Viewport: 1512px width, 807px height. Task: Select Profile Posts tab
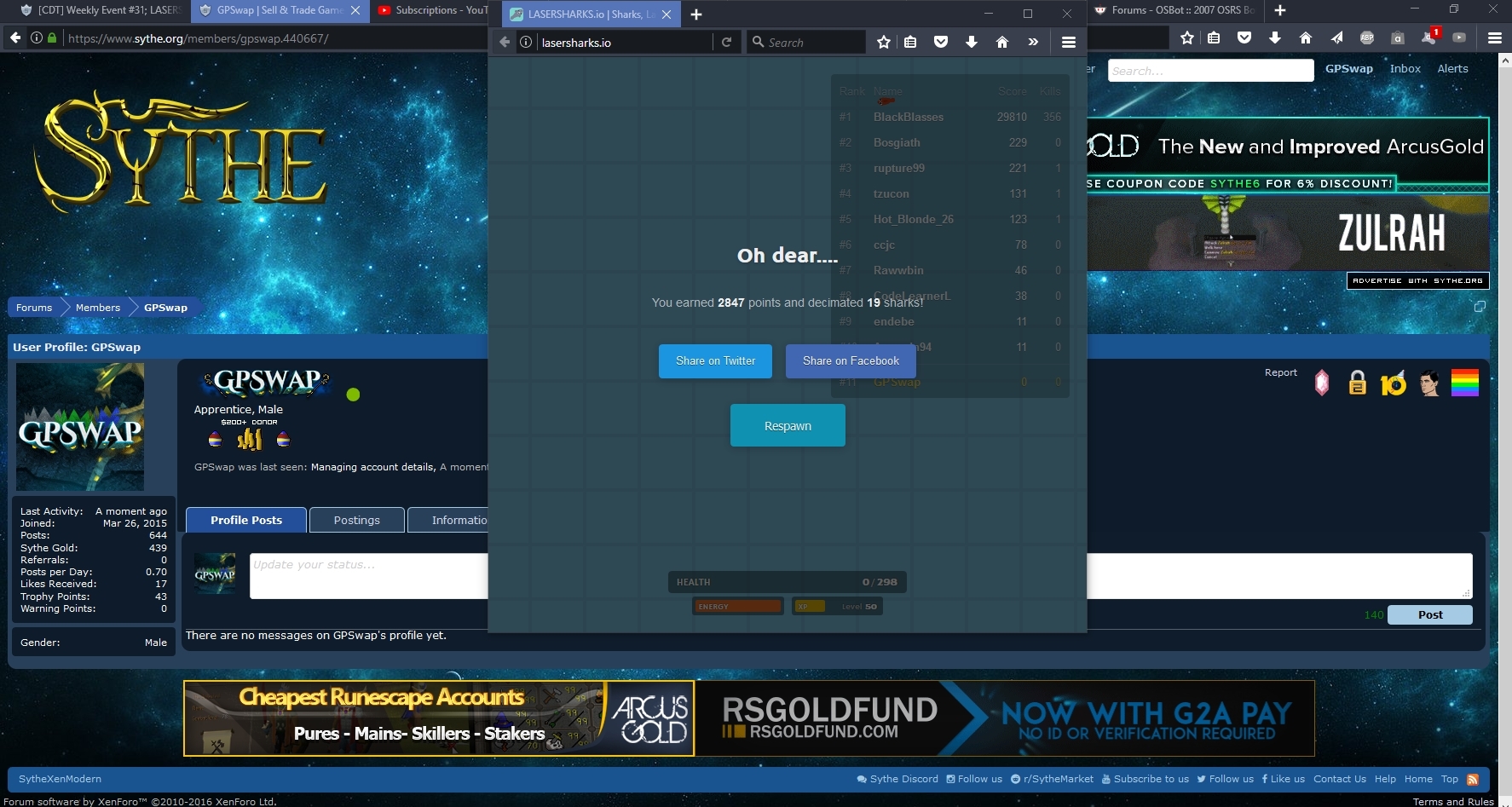246,520
